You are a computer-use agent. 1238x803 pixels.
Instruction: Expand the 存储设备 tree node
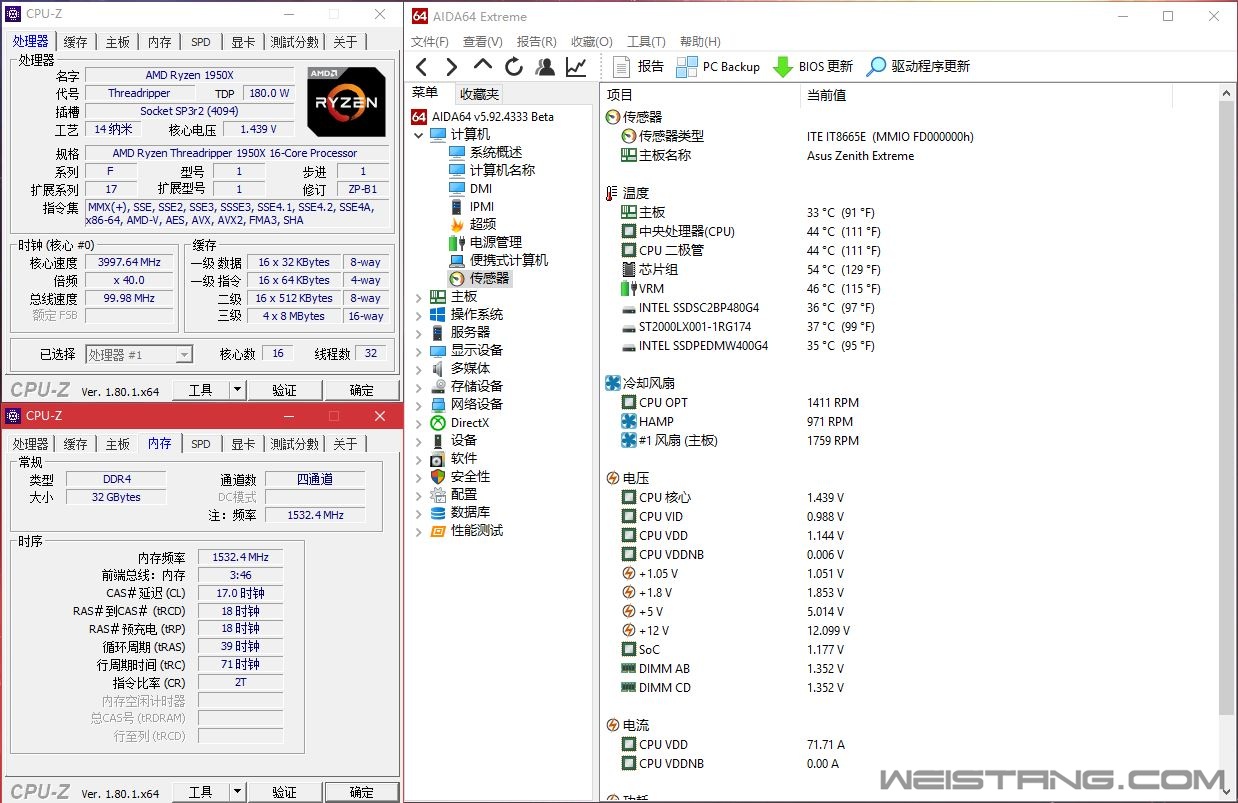419,387
